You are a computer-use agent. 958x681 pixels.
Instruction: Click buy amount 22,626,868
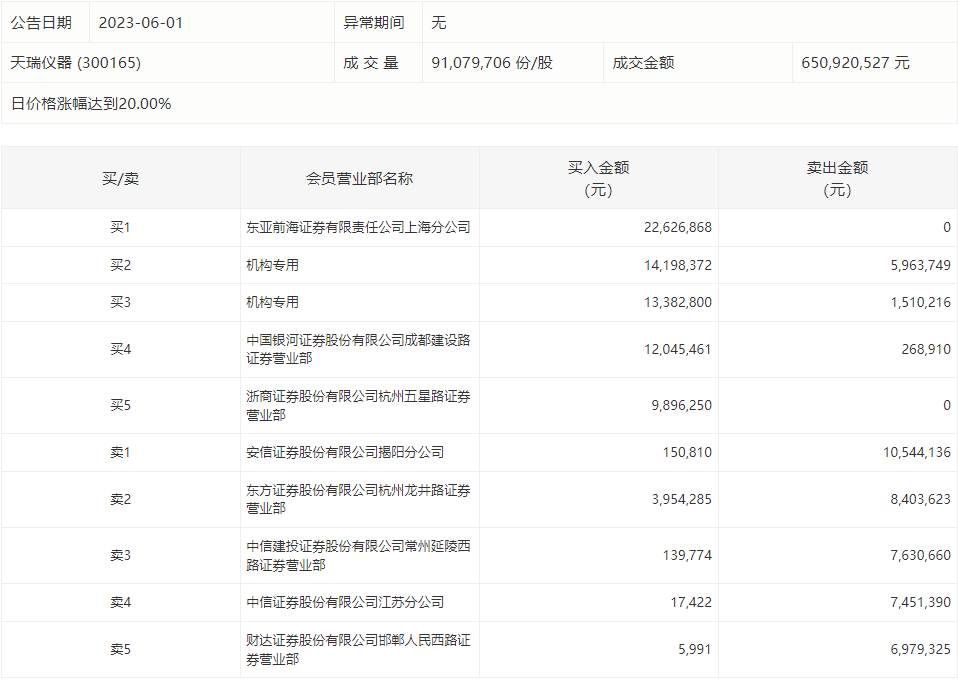tap(678, 227)
